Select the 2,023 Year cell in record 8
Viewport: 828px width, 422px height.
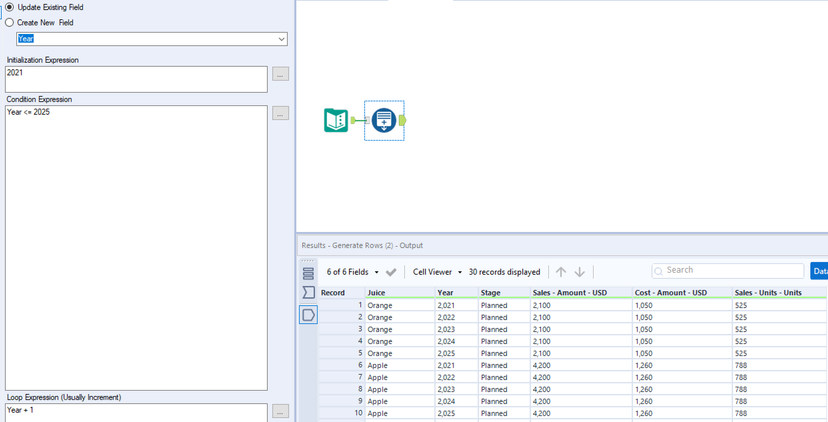456,389
